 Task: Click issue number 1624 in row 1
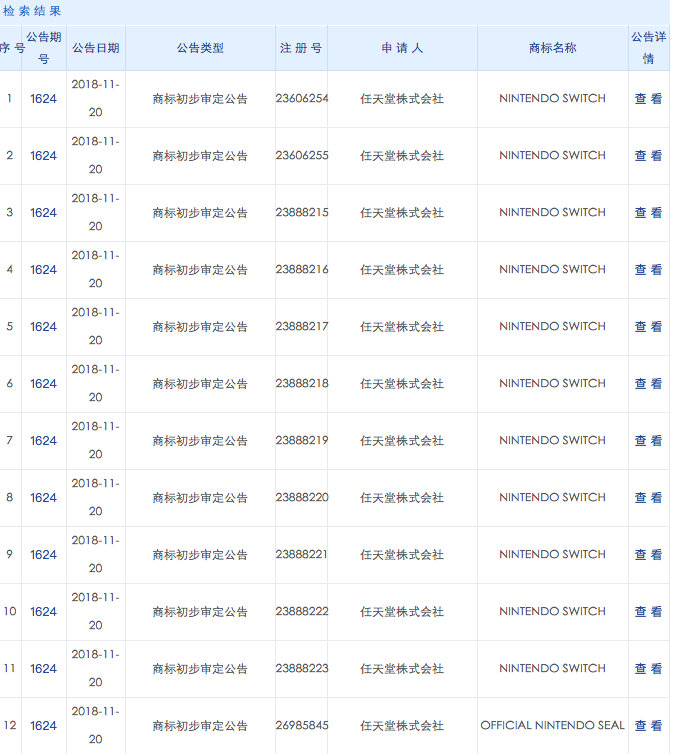coord(43,99)
